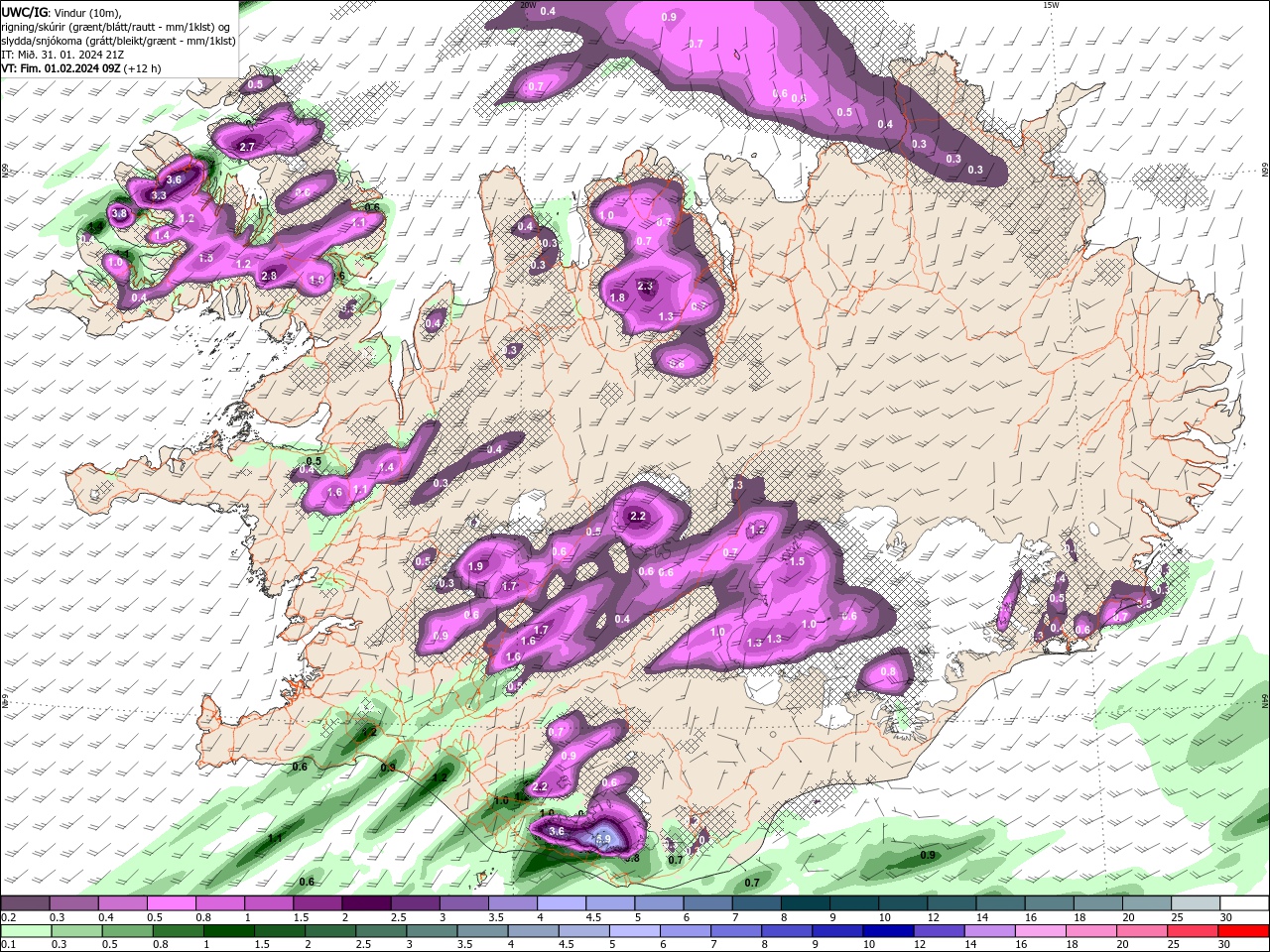Click the 20W longitude label at top
The width and height of the screenshot is (1270, 952).
[528, 5]
